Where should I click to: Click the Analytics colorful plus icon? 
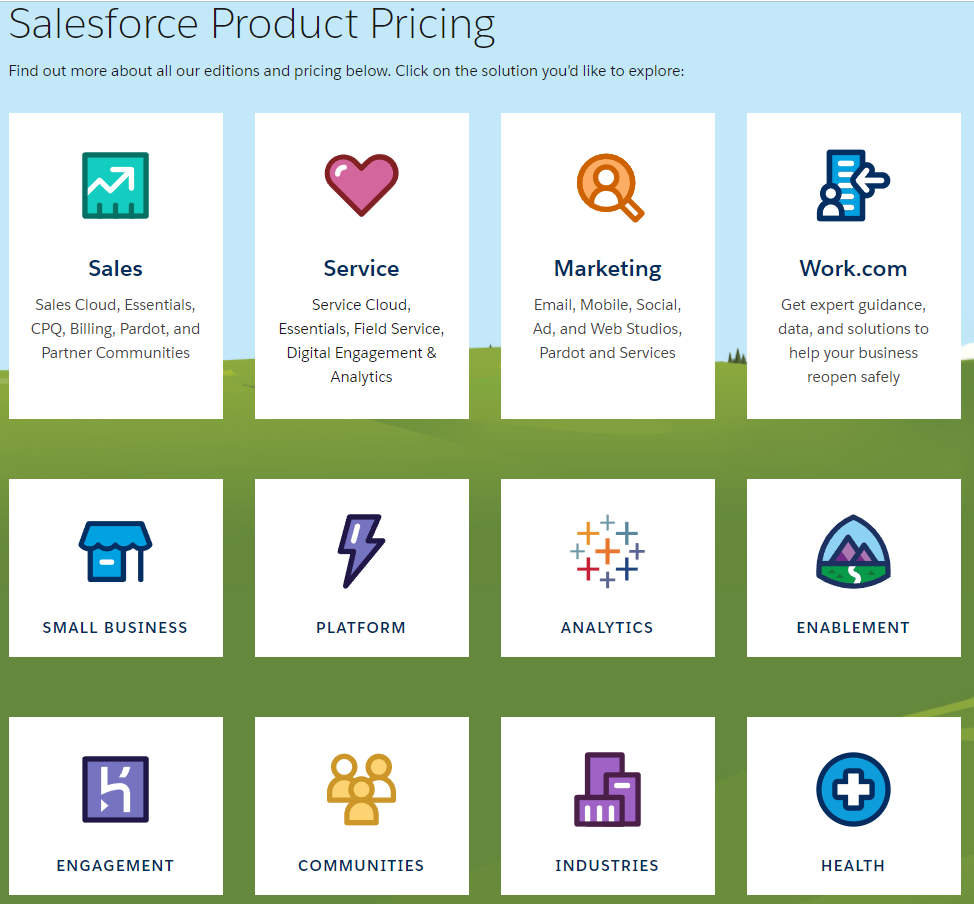(x=607, y=551)
